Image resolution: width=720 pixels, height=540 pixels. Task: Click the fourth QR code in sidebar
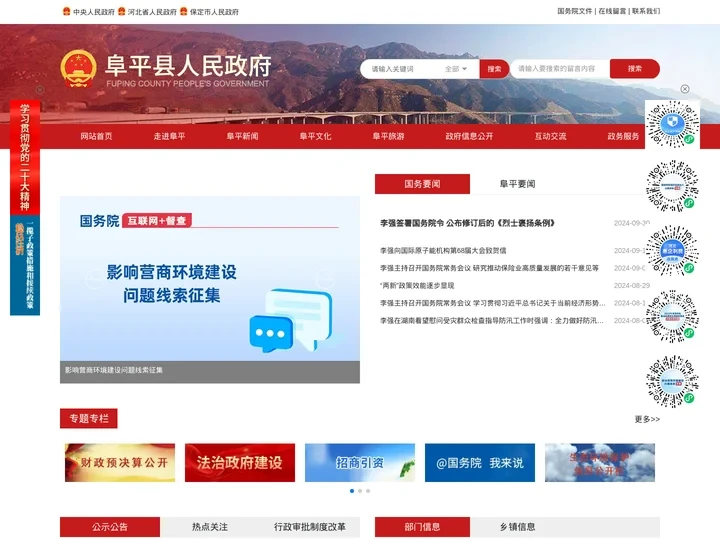pos(672,316)
